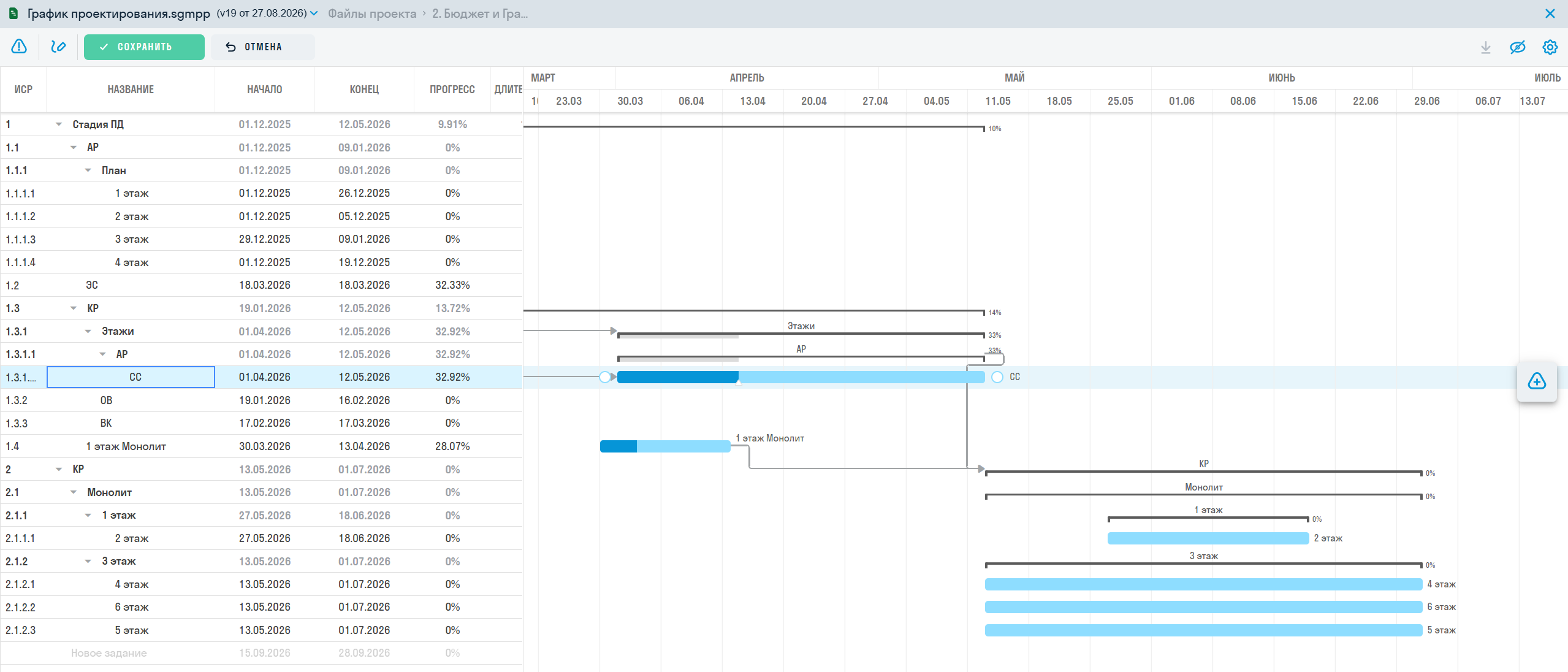This screenshot has height=672, width=1568.
Task: Cancel changes with the Отмена button
Action: tap(262, 47)
